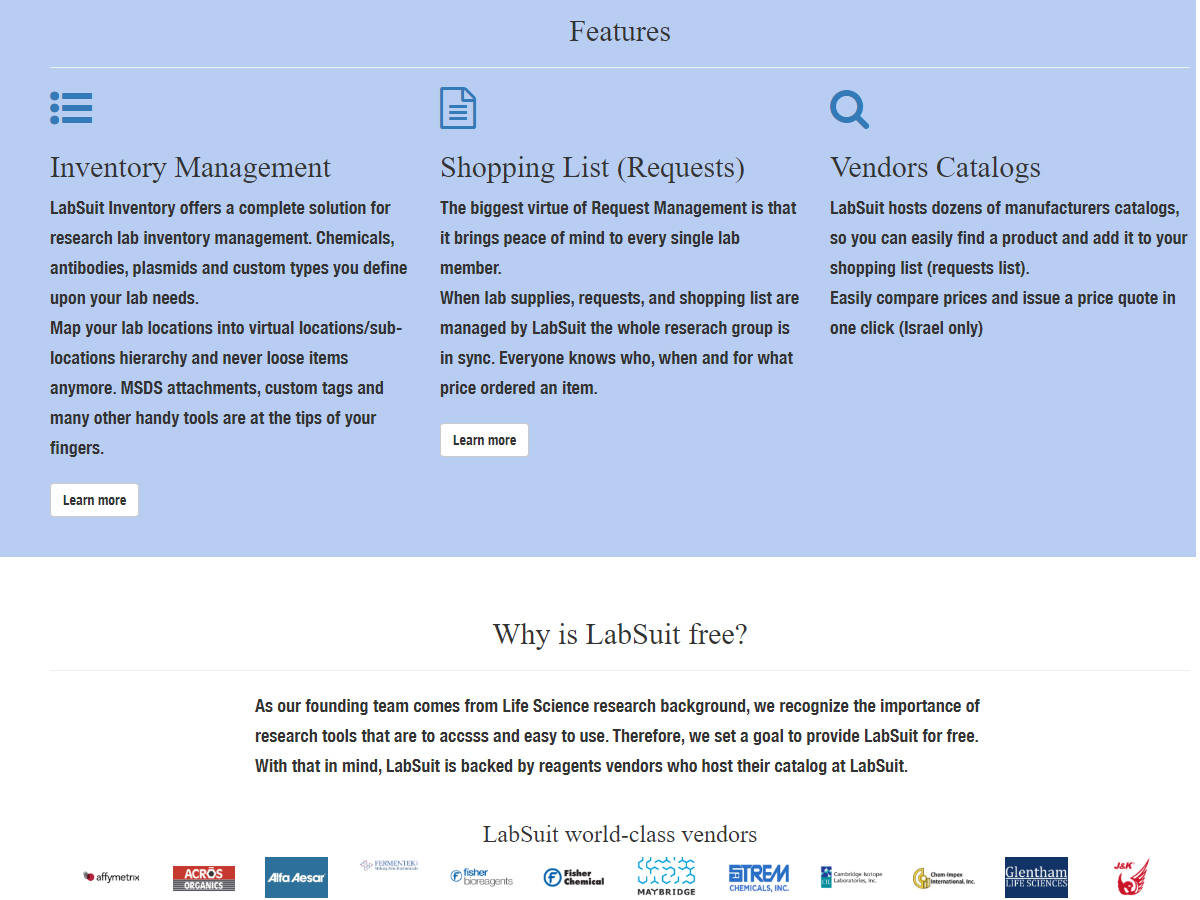
Task: Click the Inventory Management list icon
Action: pyautogui.click(x=71, y=108)
